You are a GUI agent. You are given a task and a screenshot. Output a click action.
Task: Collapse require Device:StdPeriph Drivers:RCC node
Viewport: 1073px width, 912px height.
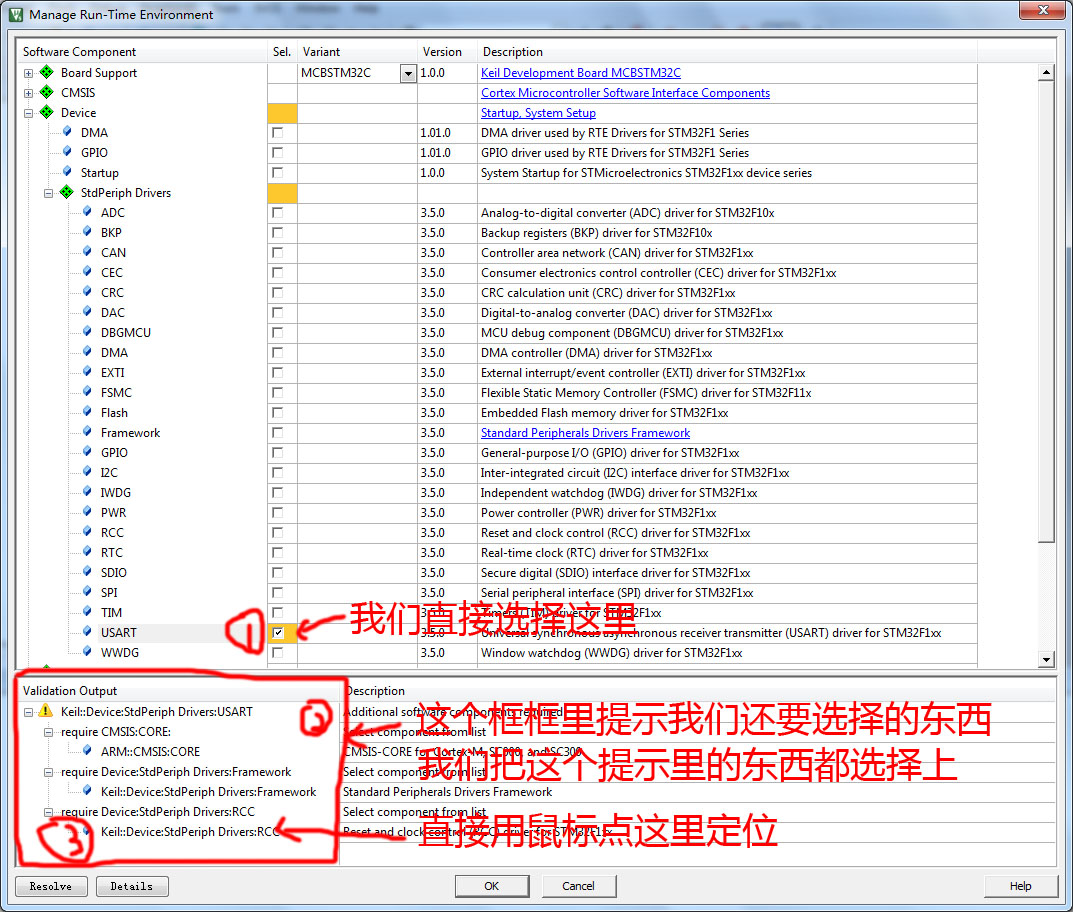pyautogui.click(x=48, y=812)
